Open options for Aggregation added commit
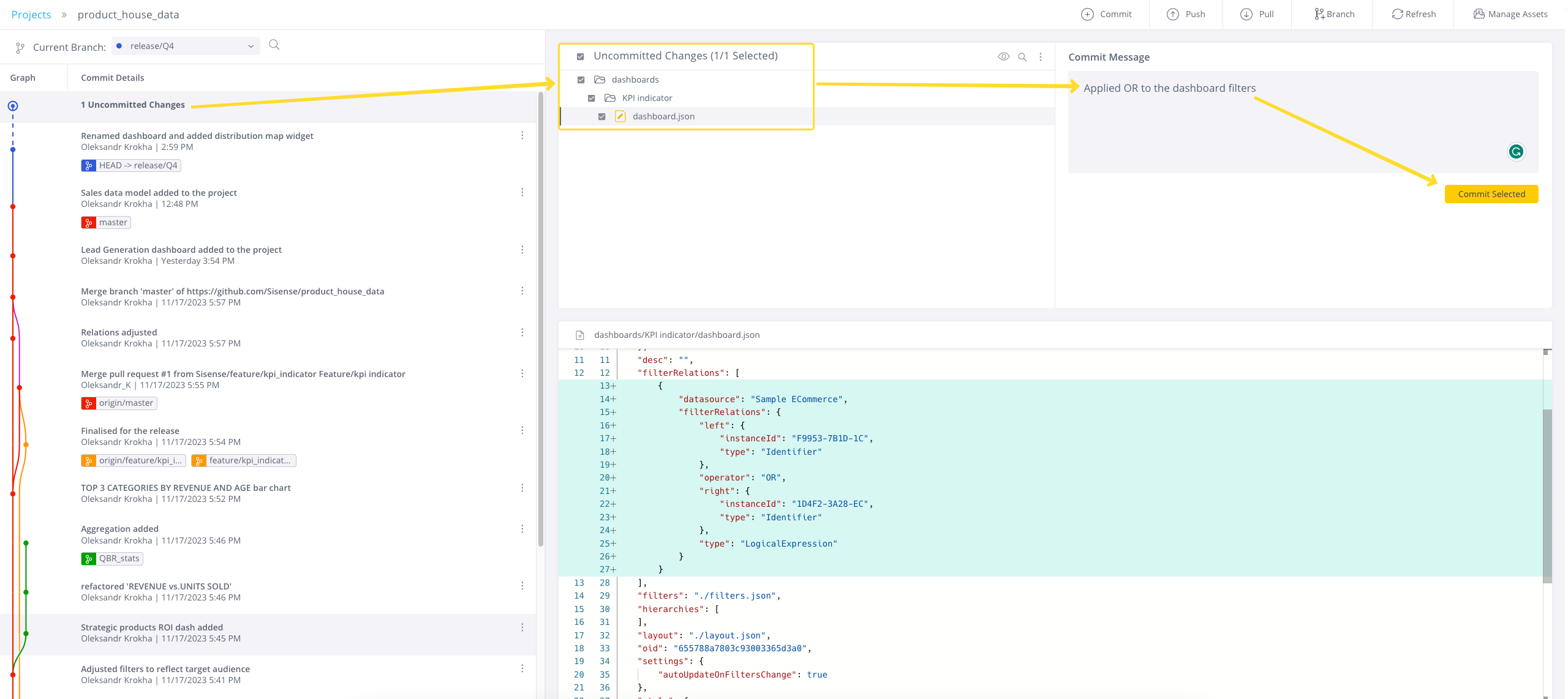This screenshot has width=1568, height=699. coord(522,529)
